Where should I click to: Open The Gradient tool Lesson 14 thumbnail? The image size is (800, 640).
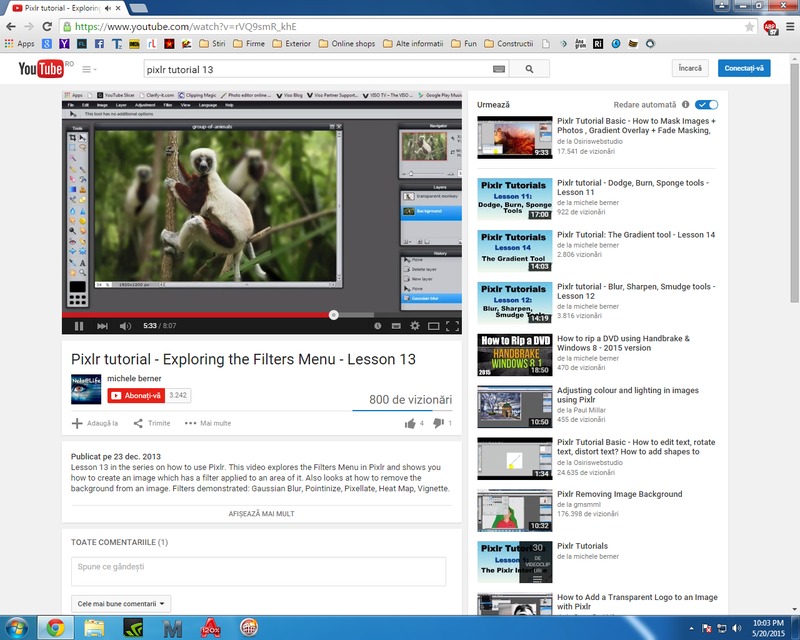514,251
